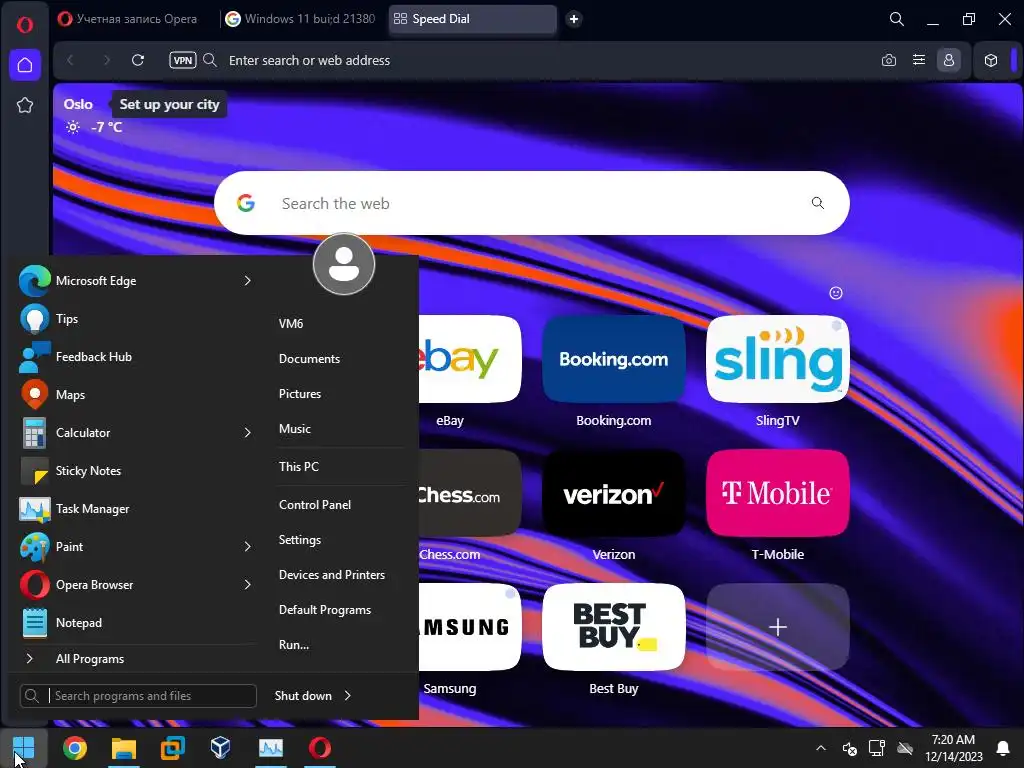
Task: Click the Opera logo menu button
Action: [25, 25]
